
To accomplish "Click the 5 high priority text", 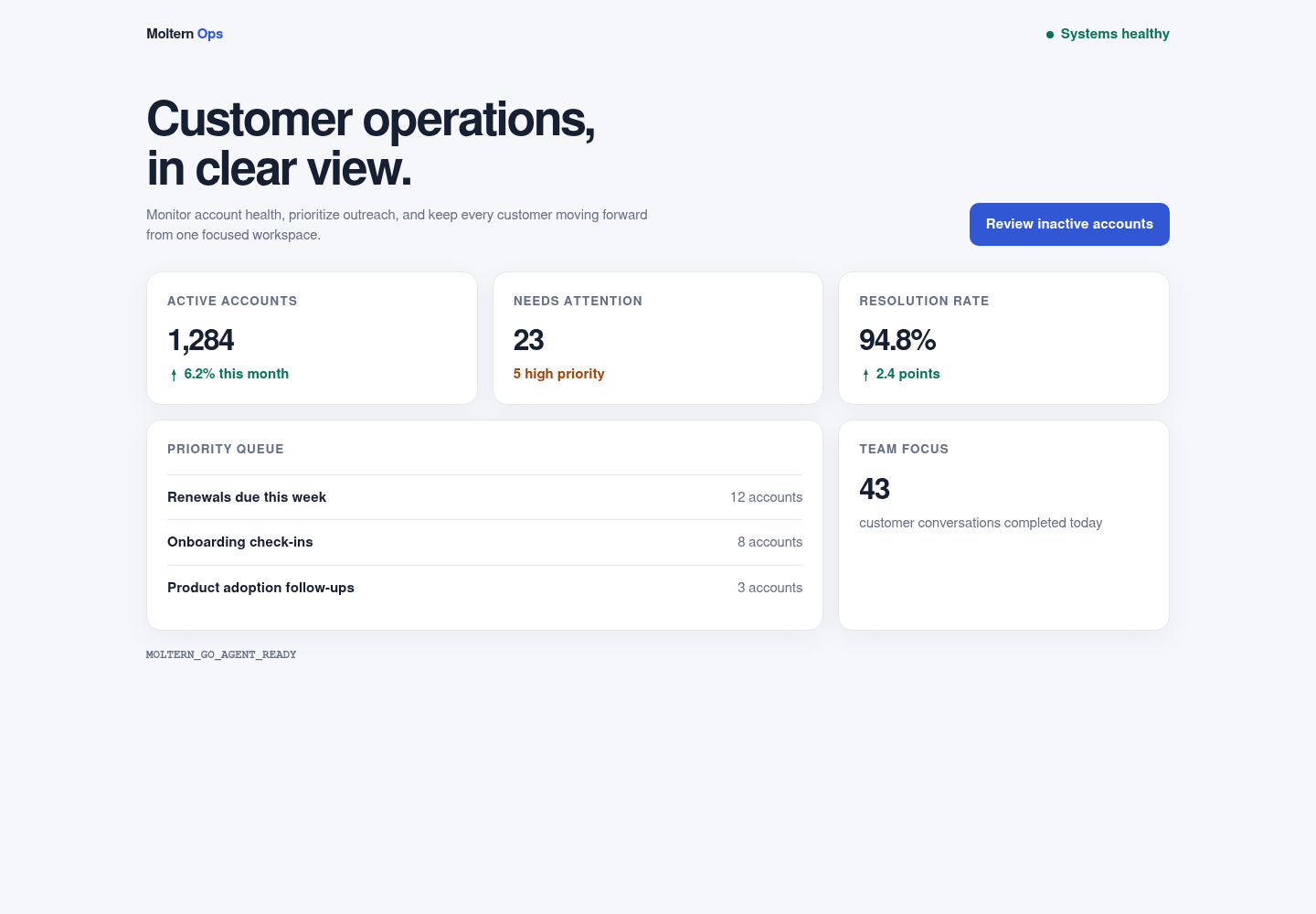I will click(x=559, y=374).
